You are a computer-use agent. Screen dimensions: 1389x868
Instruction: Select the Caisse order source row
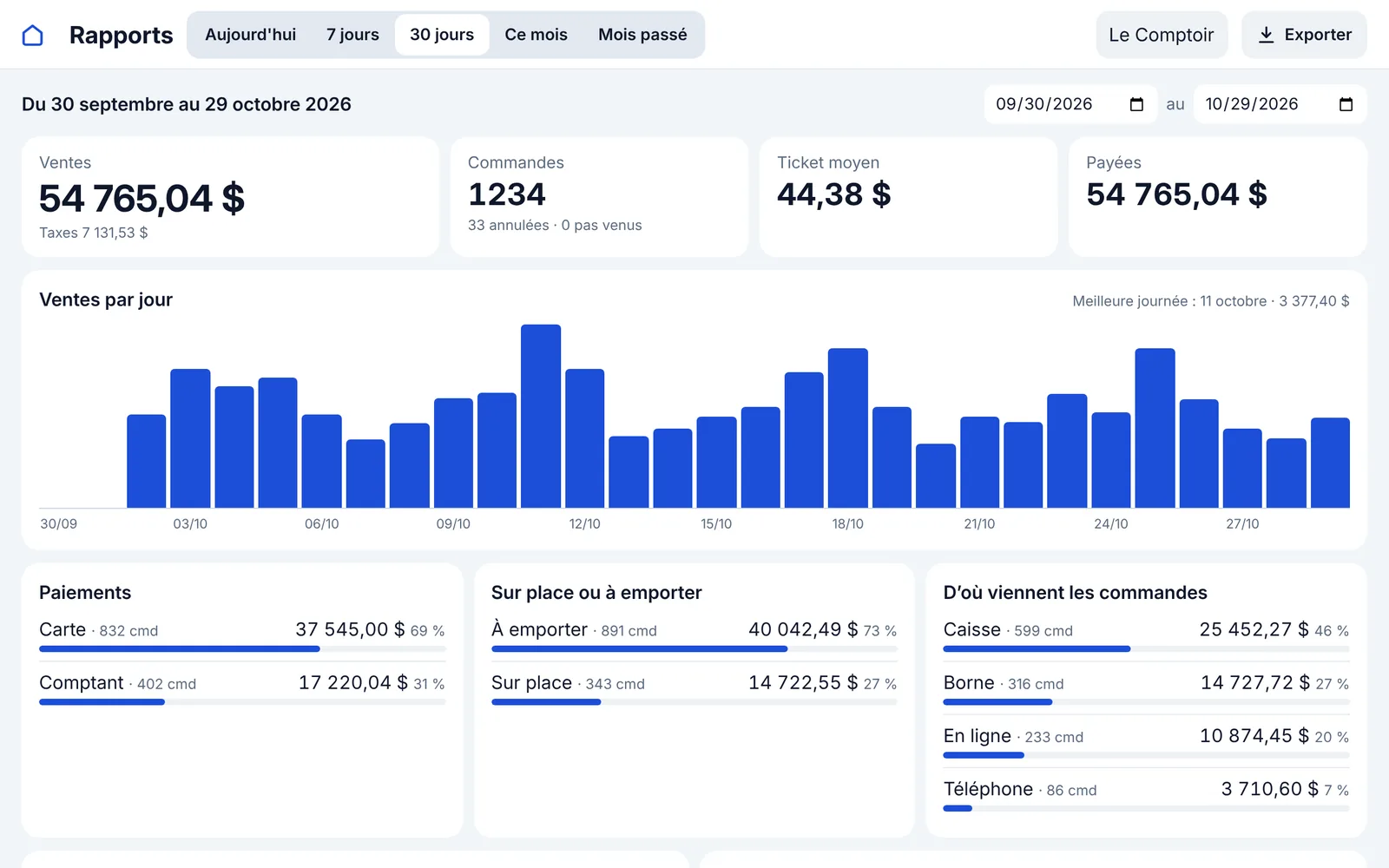click(1146, 635)
